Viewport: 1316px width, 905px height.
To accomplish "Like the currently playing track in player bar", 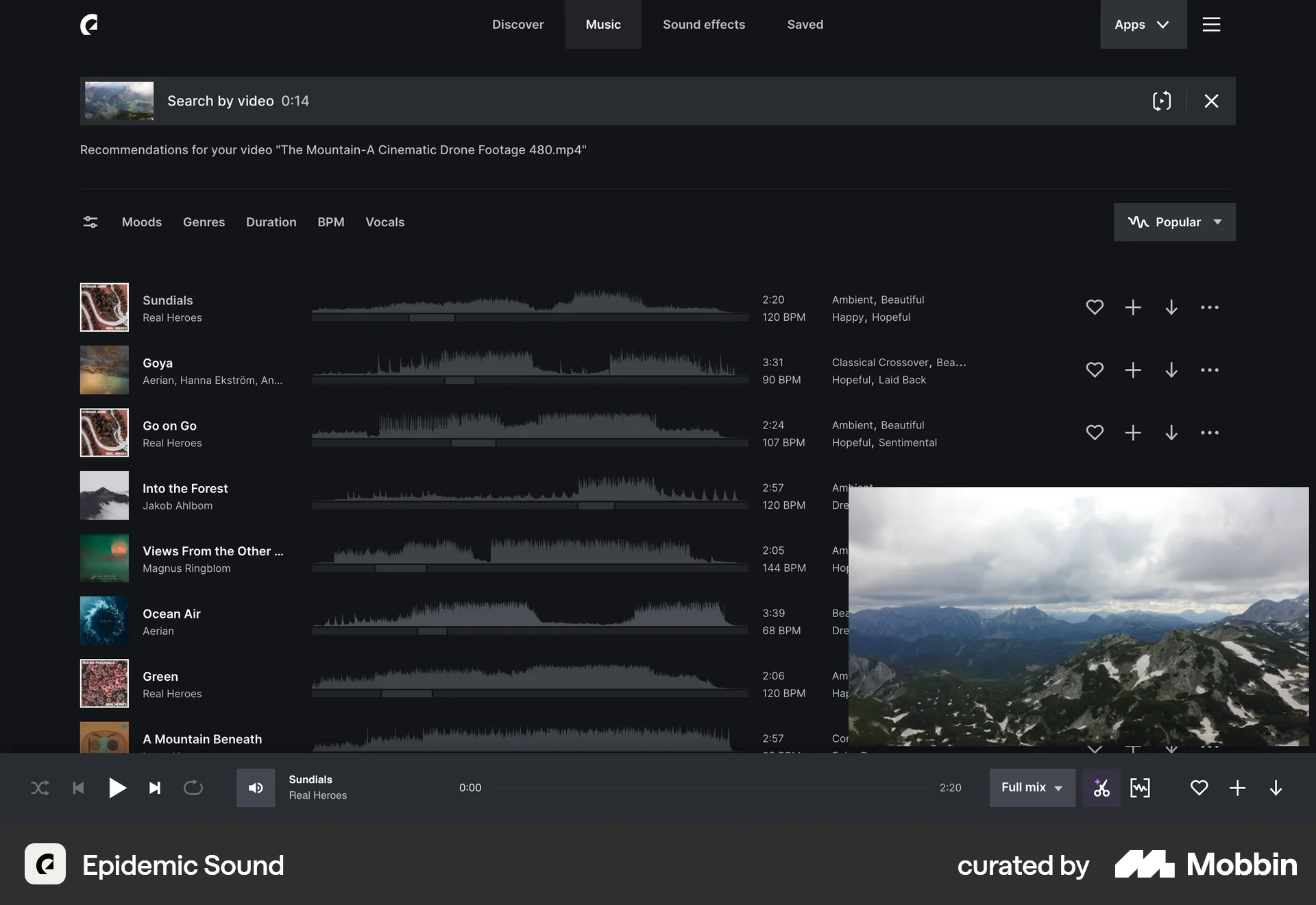I will (1199, 788).
